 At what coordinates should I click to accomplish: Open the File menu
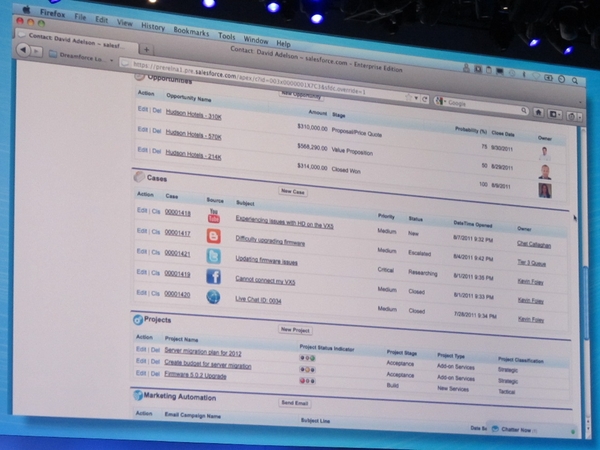80,17
